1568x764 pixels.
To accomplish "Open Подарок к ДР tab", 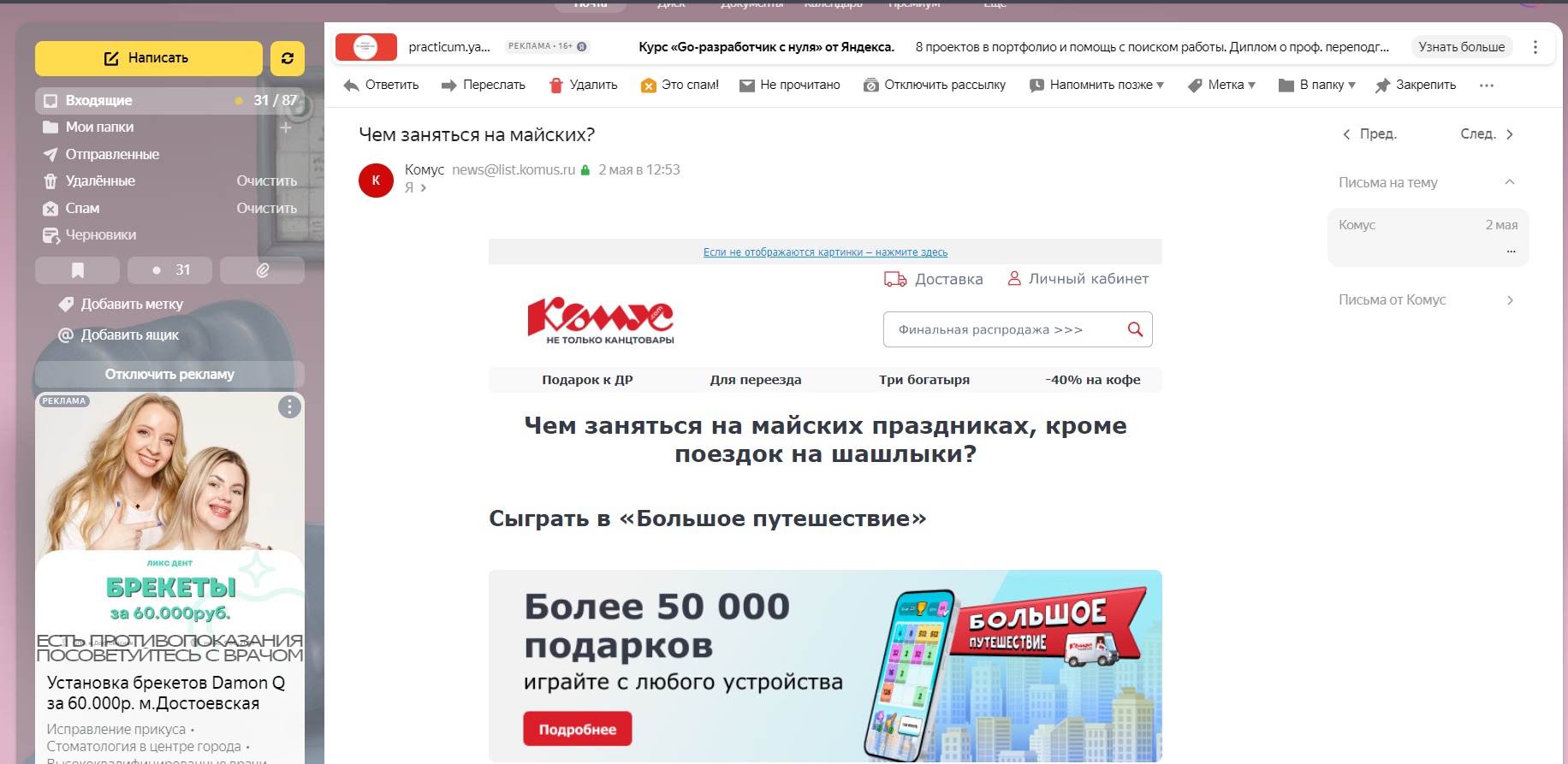I will [587, 380].
